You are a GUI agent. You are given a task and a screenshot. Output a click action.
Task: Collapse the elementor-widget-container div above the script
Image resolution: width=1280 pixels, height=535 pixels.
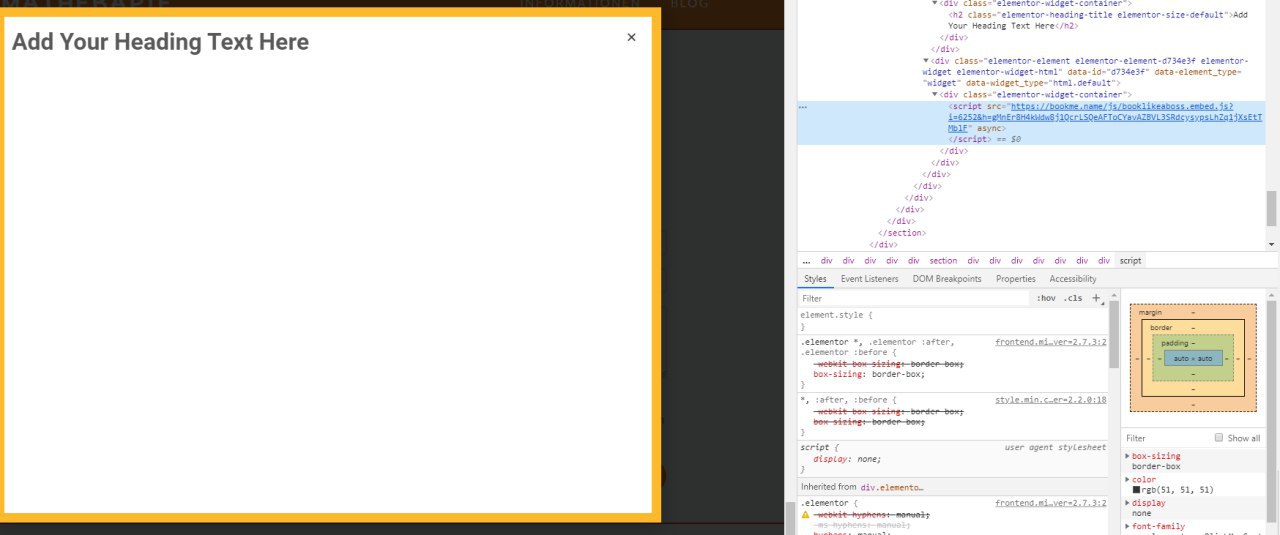coord(935,94)
